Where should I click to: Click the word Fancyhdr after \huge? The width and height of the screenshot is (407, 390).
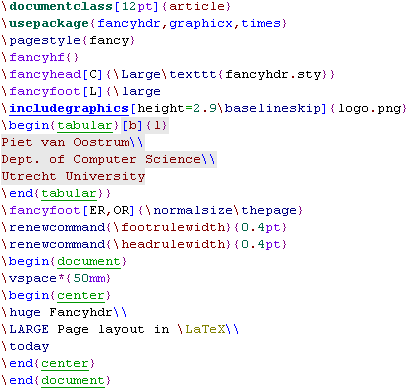click(81, 312)
